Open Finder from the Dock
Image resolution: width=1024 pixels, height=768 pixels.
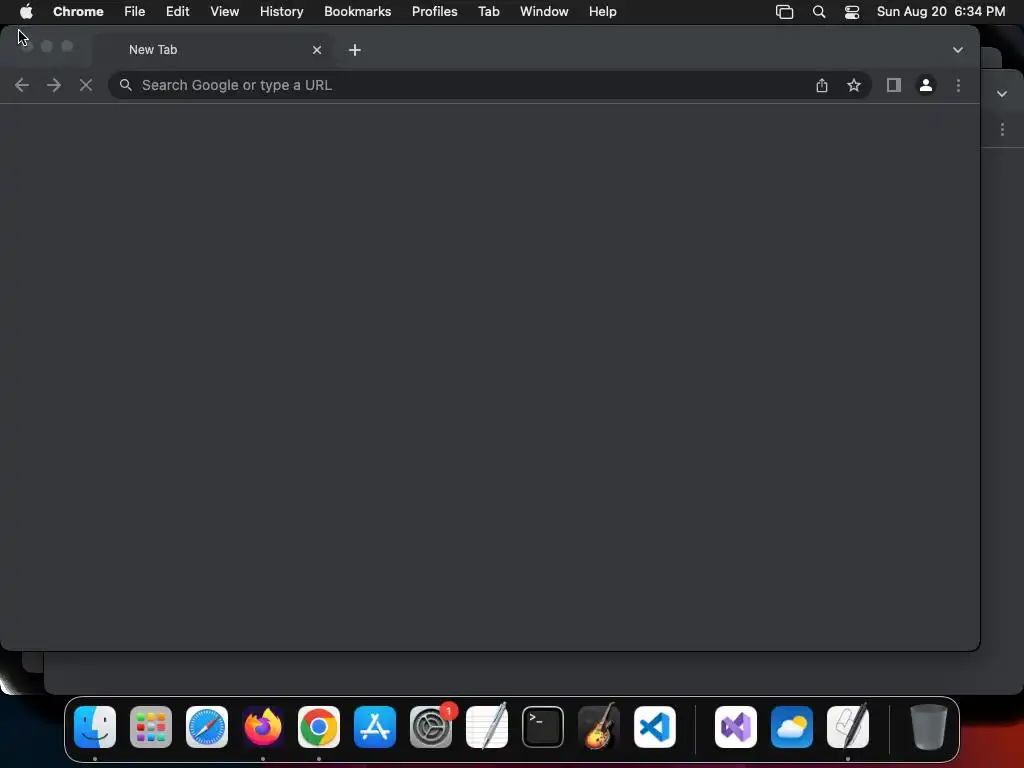click(95, 727)
